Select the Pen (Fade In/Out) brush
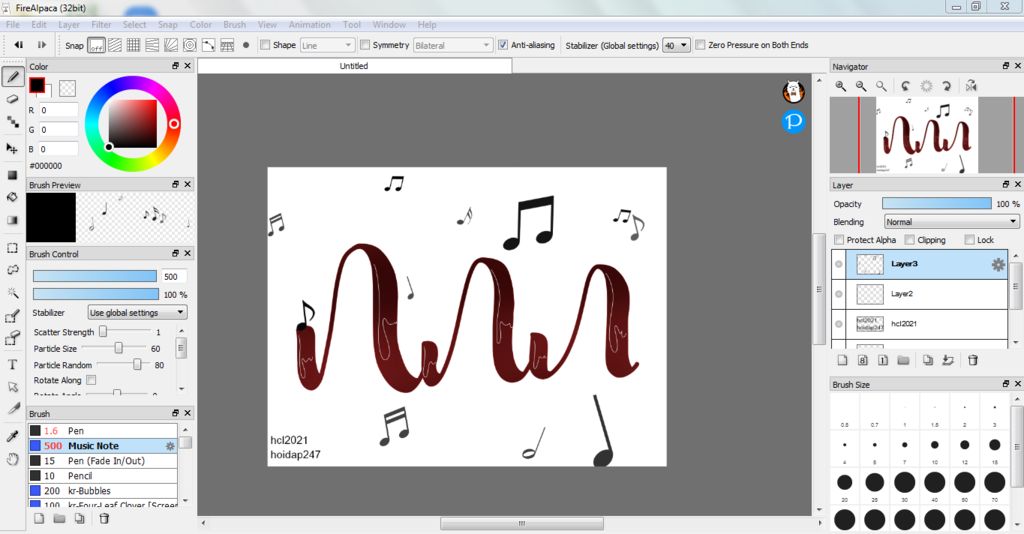This screenshot has width=1024, height=534. pos(103,461)
